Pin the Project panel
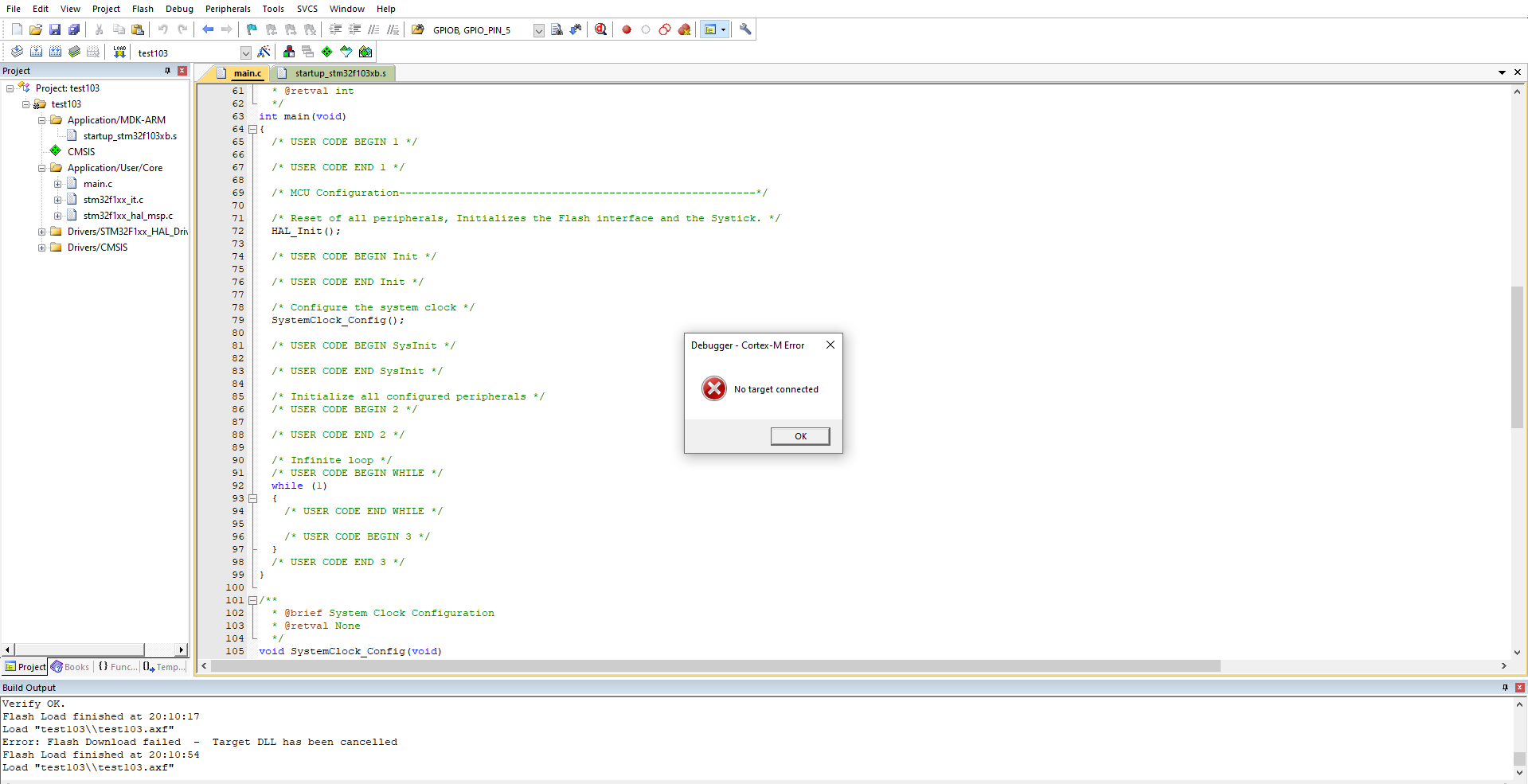 pos(167,71)
